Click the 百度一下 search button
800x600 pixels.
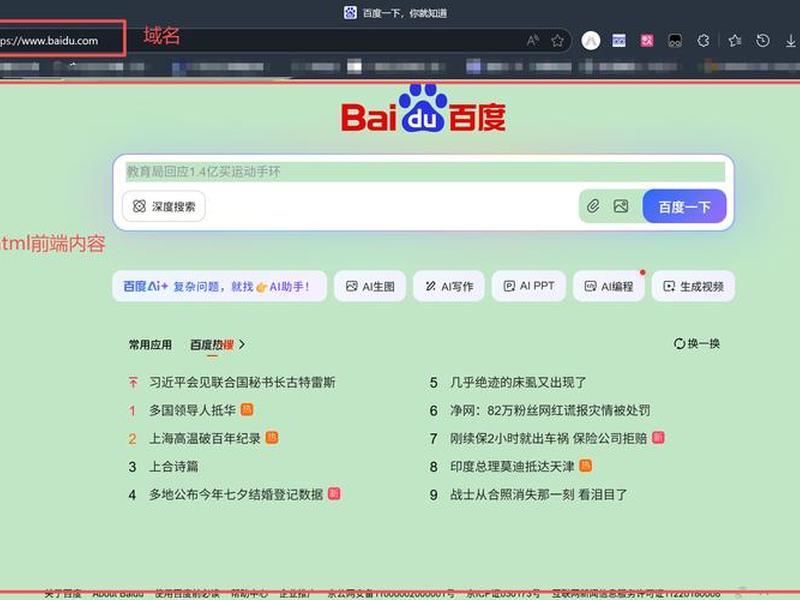pos(684,207)
